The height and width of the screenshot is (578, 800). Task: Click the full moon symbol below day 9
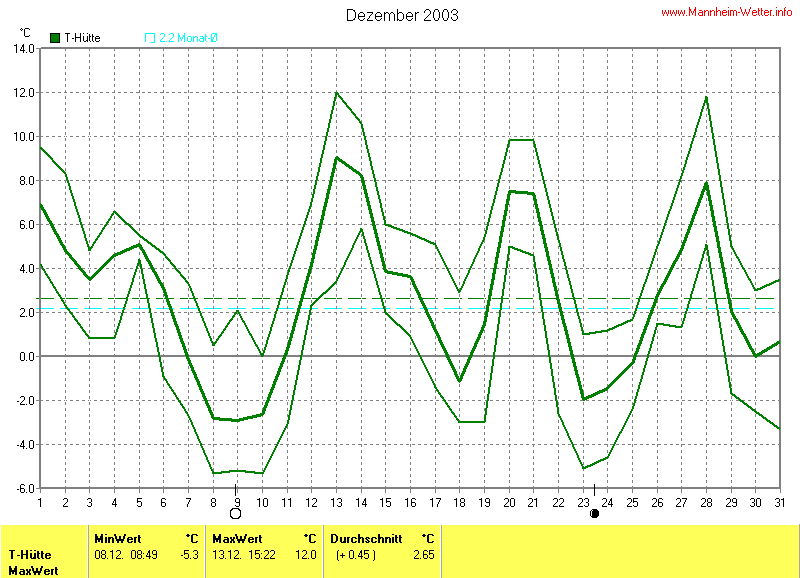[x=236, y=514]
